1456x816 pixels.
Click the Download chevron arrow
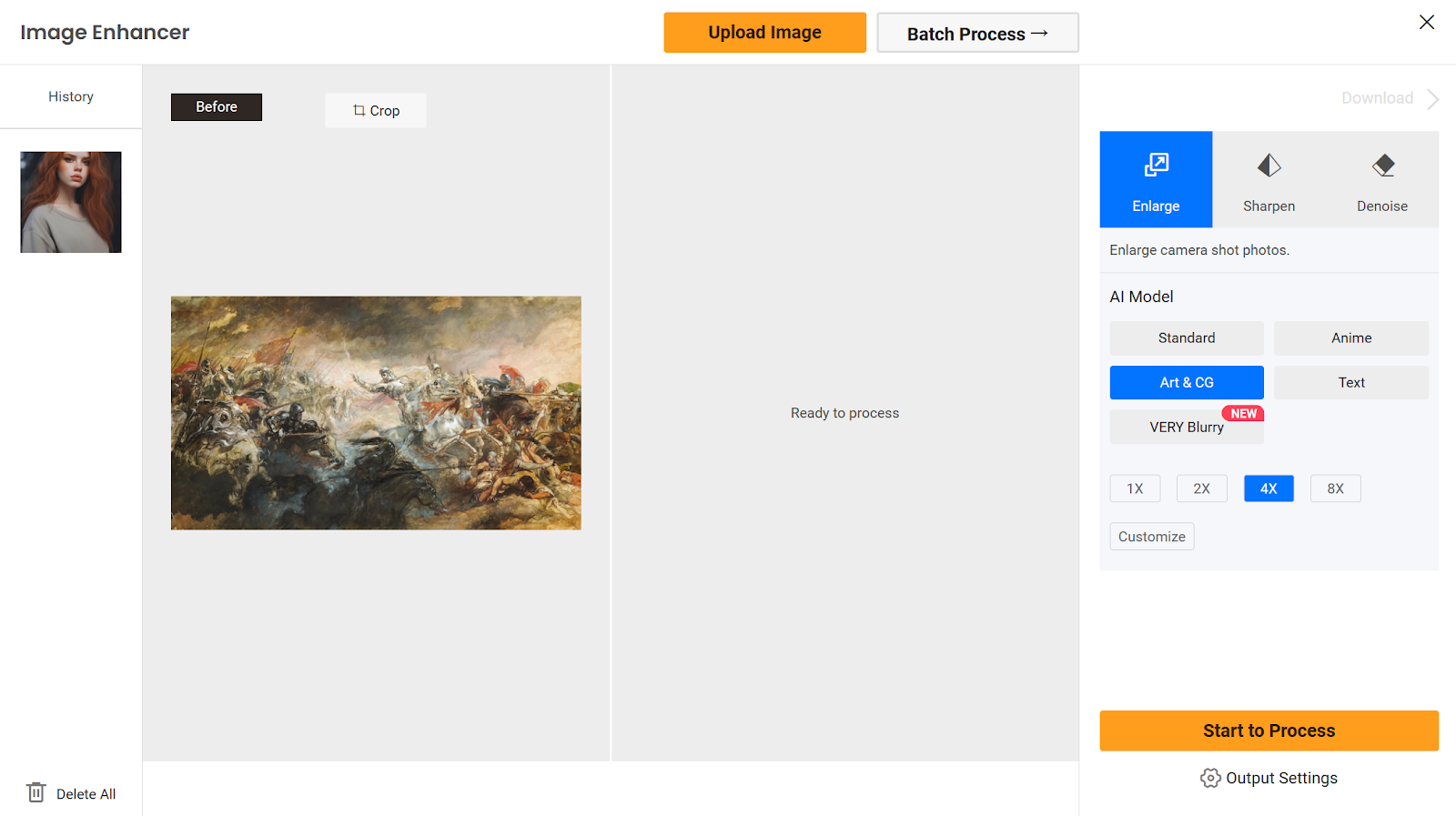pyautogui.click(x=1433, y=98)
